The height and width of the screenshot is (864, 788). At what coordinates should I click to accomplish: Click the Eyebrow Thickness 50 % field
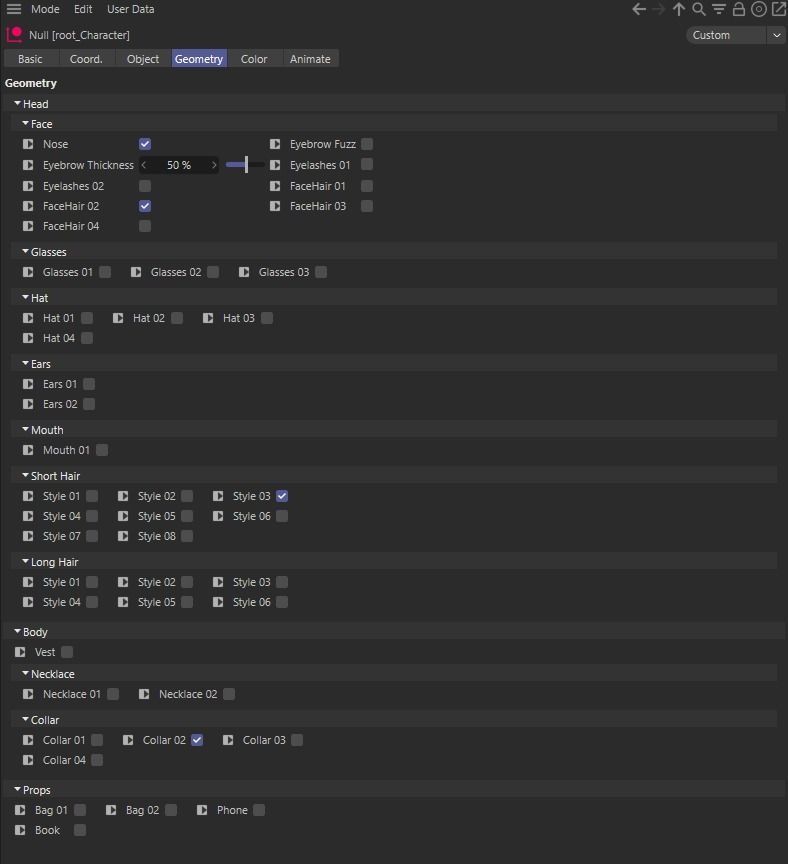click(x=179, y=165)
